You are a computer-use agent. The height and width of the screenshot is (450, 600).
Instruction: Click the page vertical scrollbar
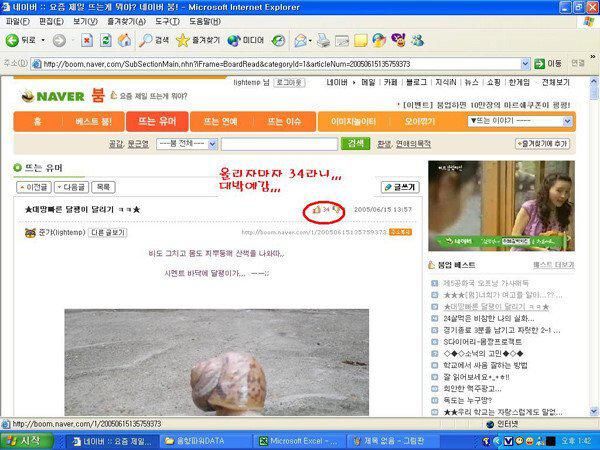594,247
